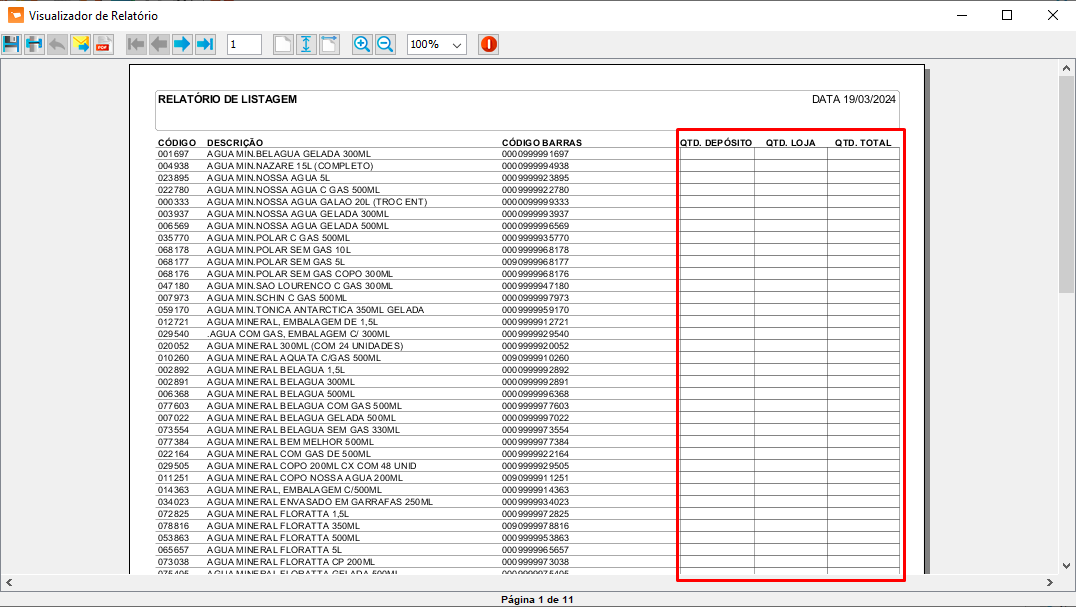Click the horizontal scrollbar right arrow
The height and width of the screenshot is (607, 1076).
pos(1049,582)
